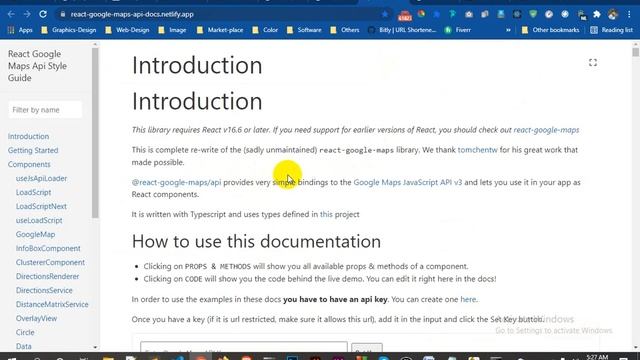
Task: Select ClustererComponent in the sidebar
Action: click(x=50, y=262)
